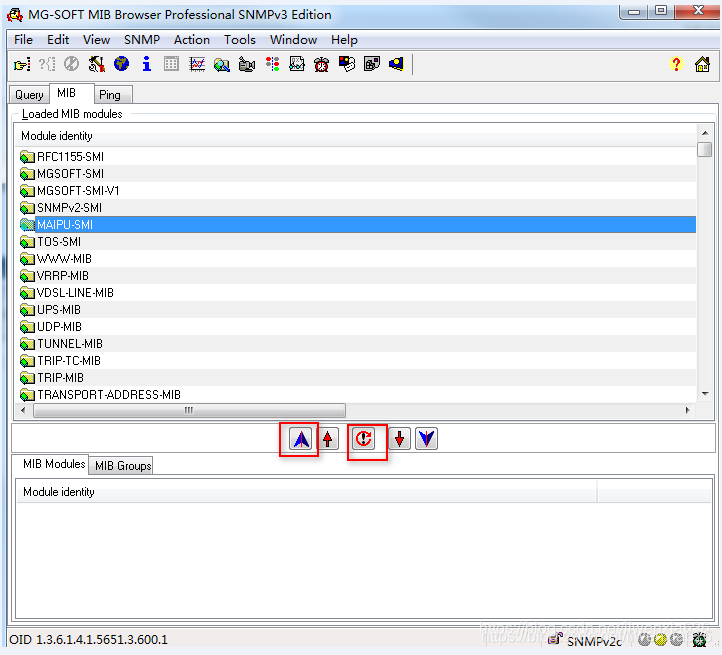Select MGSOFT-SMI-V1 module row
Viewport: 722px width, 655px height.
(357, 191)
